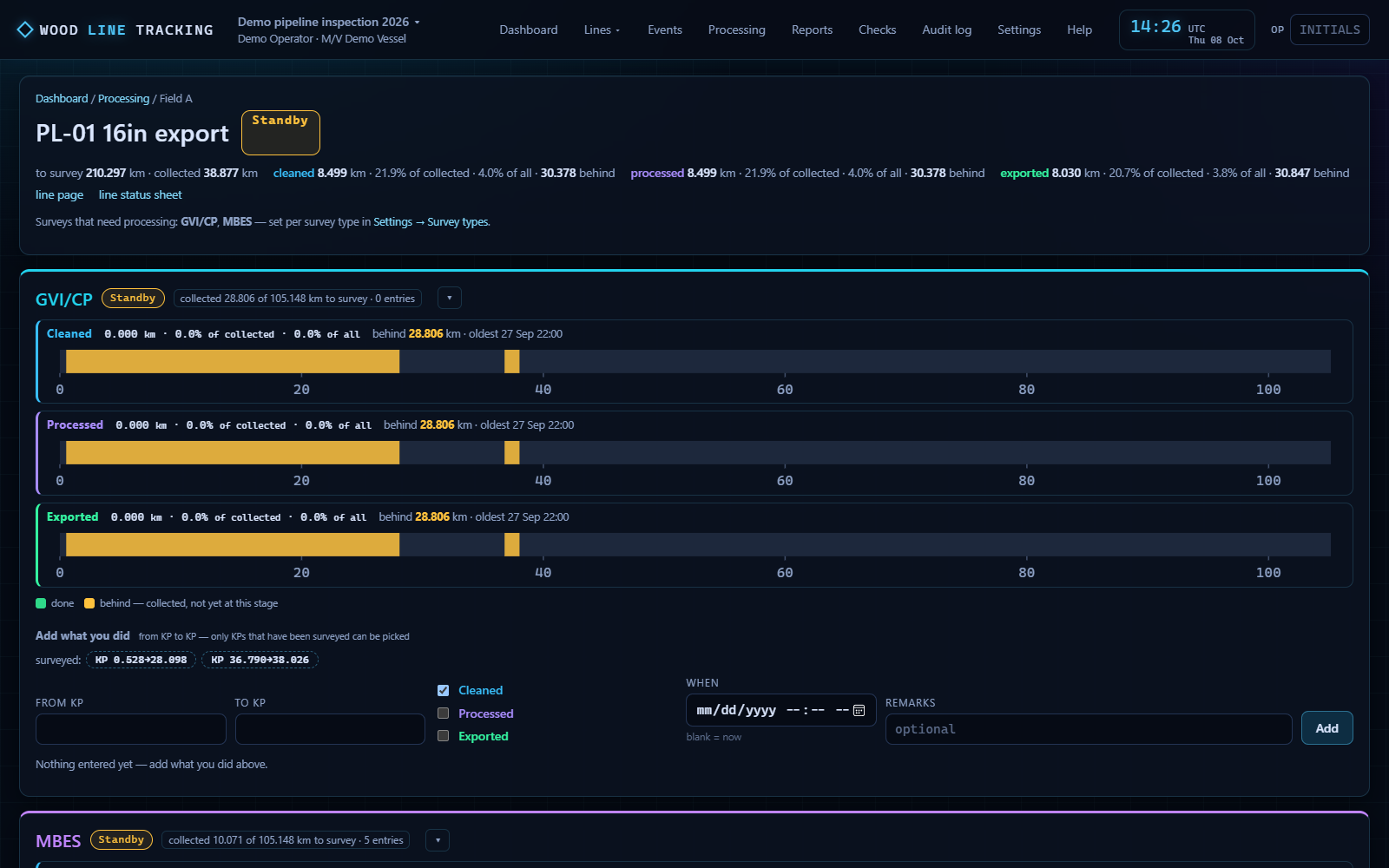Click the Add button

[x=1326, y=728]
